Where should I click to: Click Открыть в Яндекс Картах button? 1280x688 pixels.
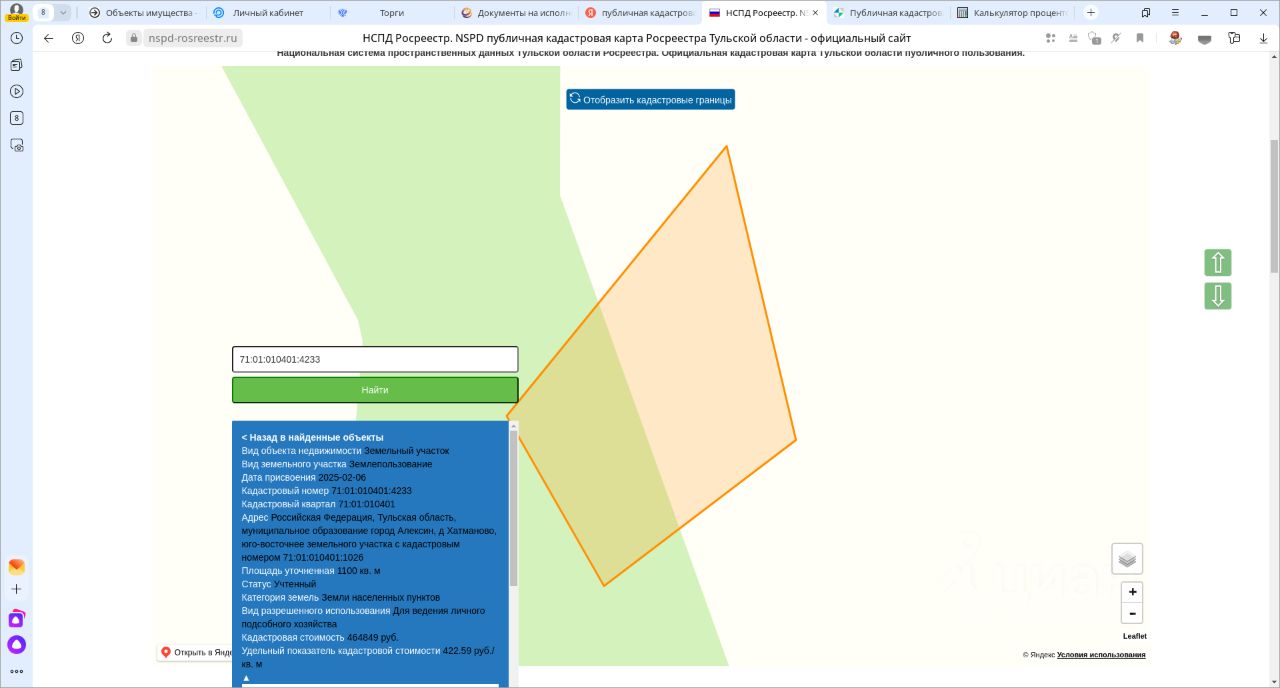195,652
